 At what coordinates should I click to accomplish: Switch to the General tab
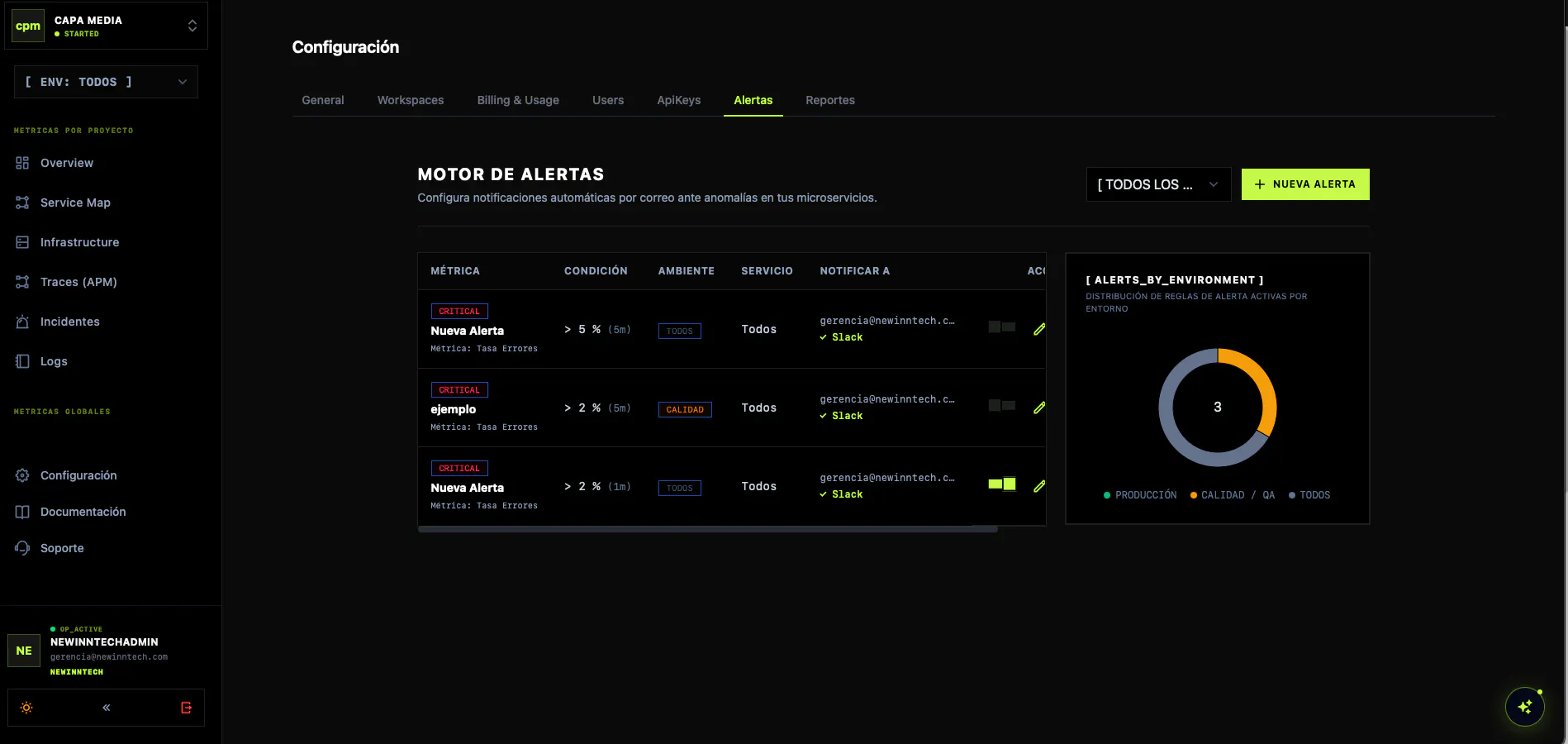323,100
